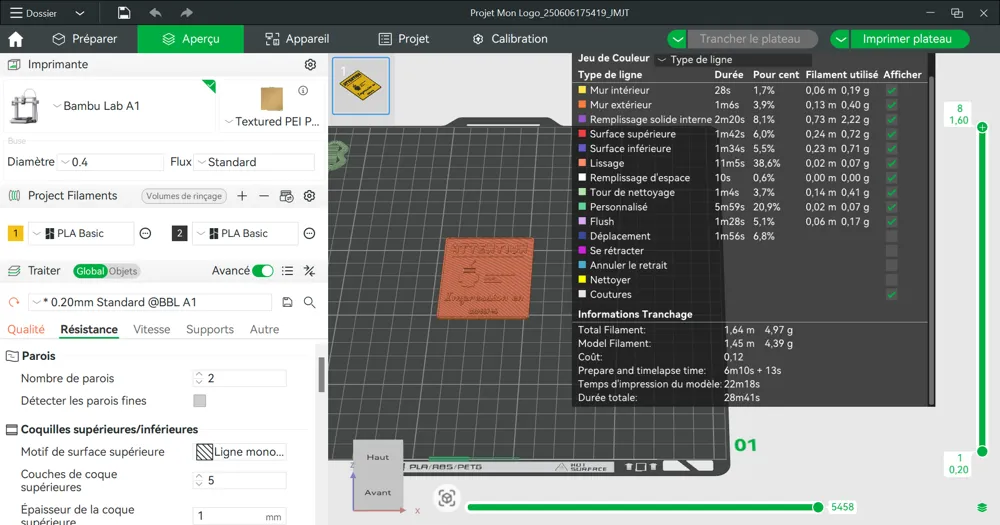This screenshot has width=1000, height=525.
Task: Open Motif de surface supérieure dropdown
Action: click(240, 452)
